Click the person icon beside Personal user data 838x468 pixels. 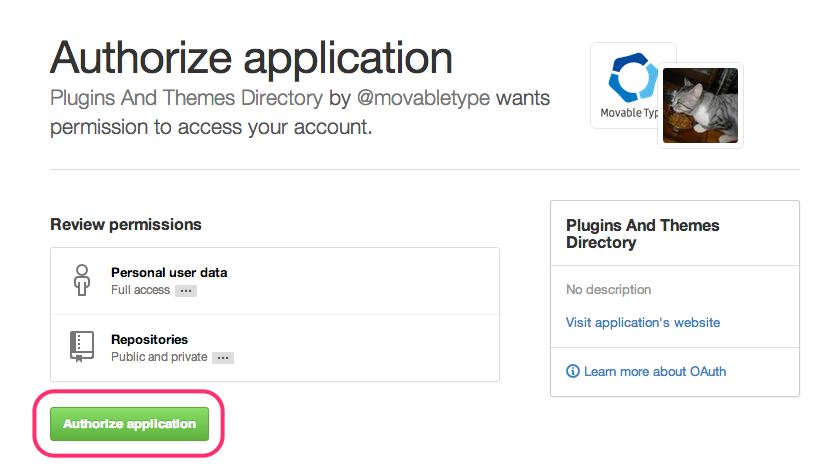[82, 280]
